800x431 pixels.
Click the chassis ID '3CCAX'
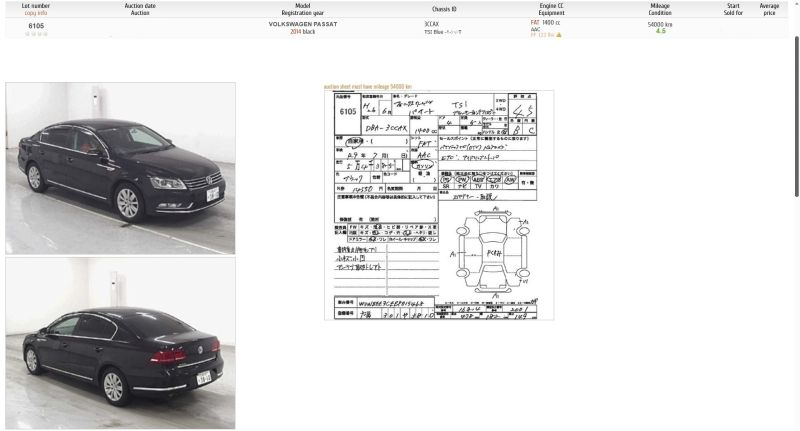tap(431, 24)
